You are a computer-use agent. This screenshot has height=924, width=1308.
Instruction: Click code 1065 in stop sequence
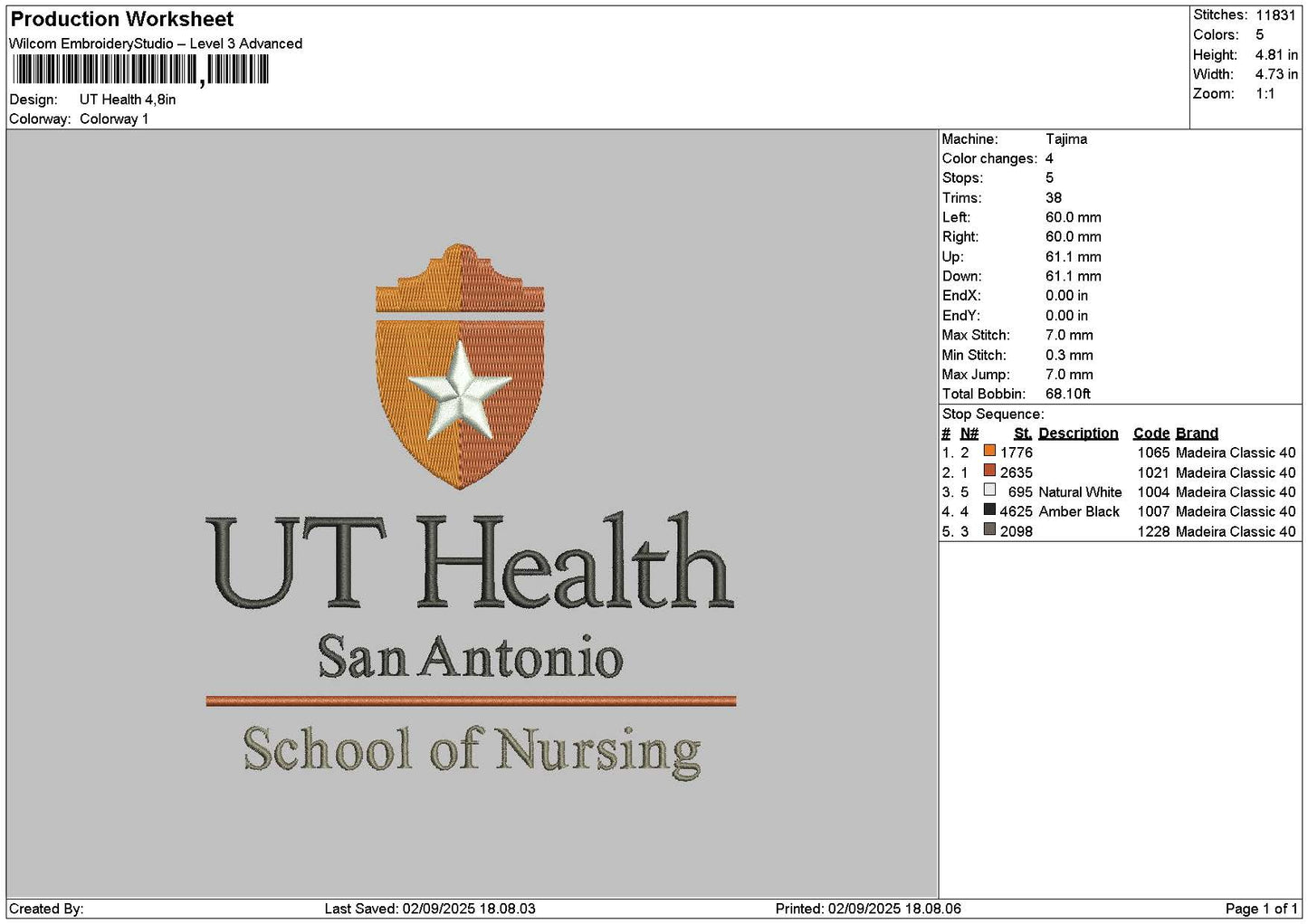tap(1153, 452)
